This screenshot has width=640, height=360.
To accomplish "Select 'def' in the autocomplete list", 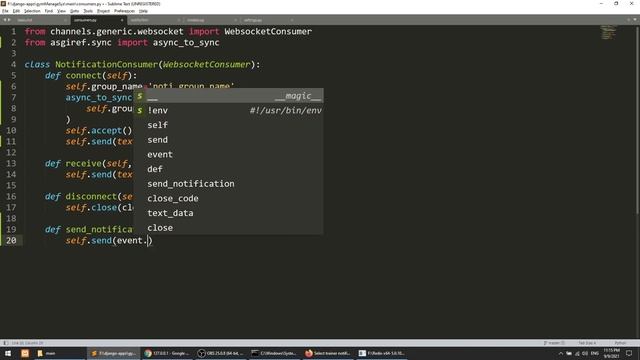I will click(x=155, y=169).
